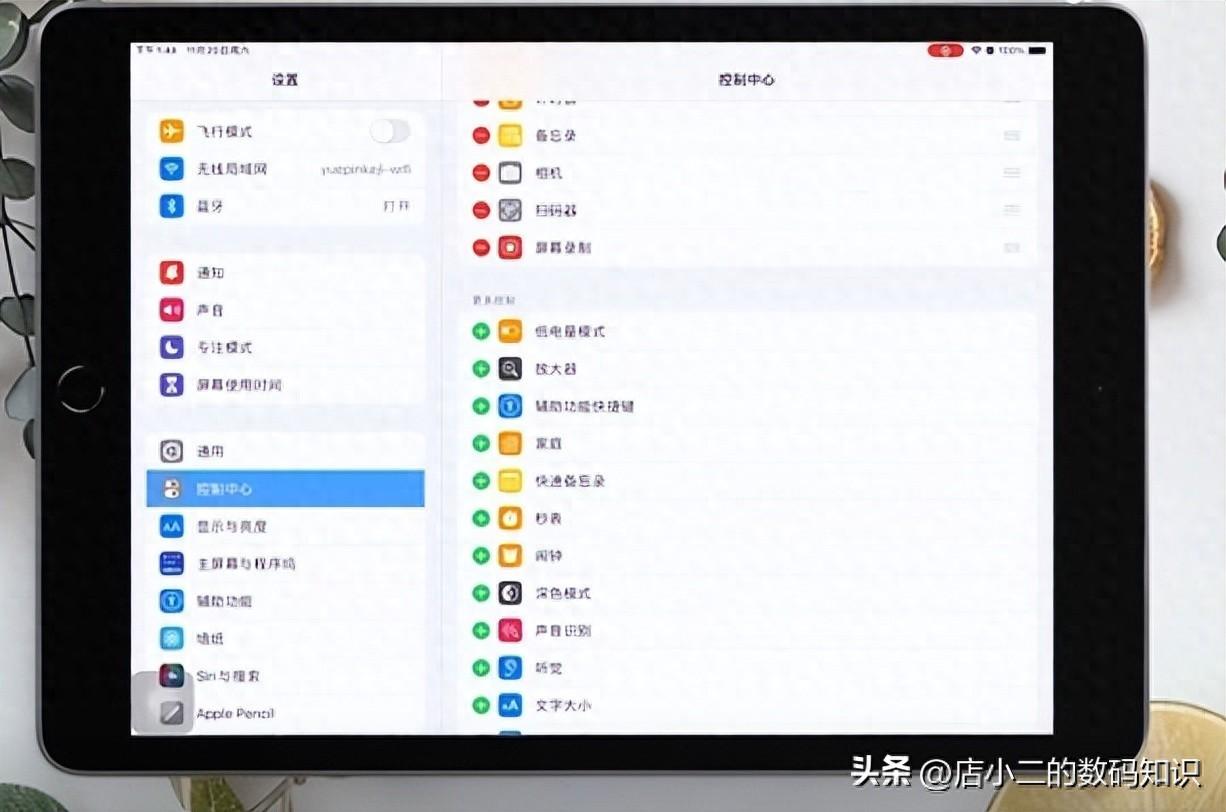Select the Focus Mode (专注模式) icon
This screenshot has width=1226, height=812.
point(170,347)
